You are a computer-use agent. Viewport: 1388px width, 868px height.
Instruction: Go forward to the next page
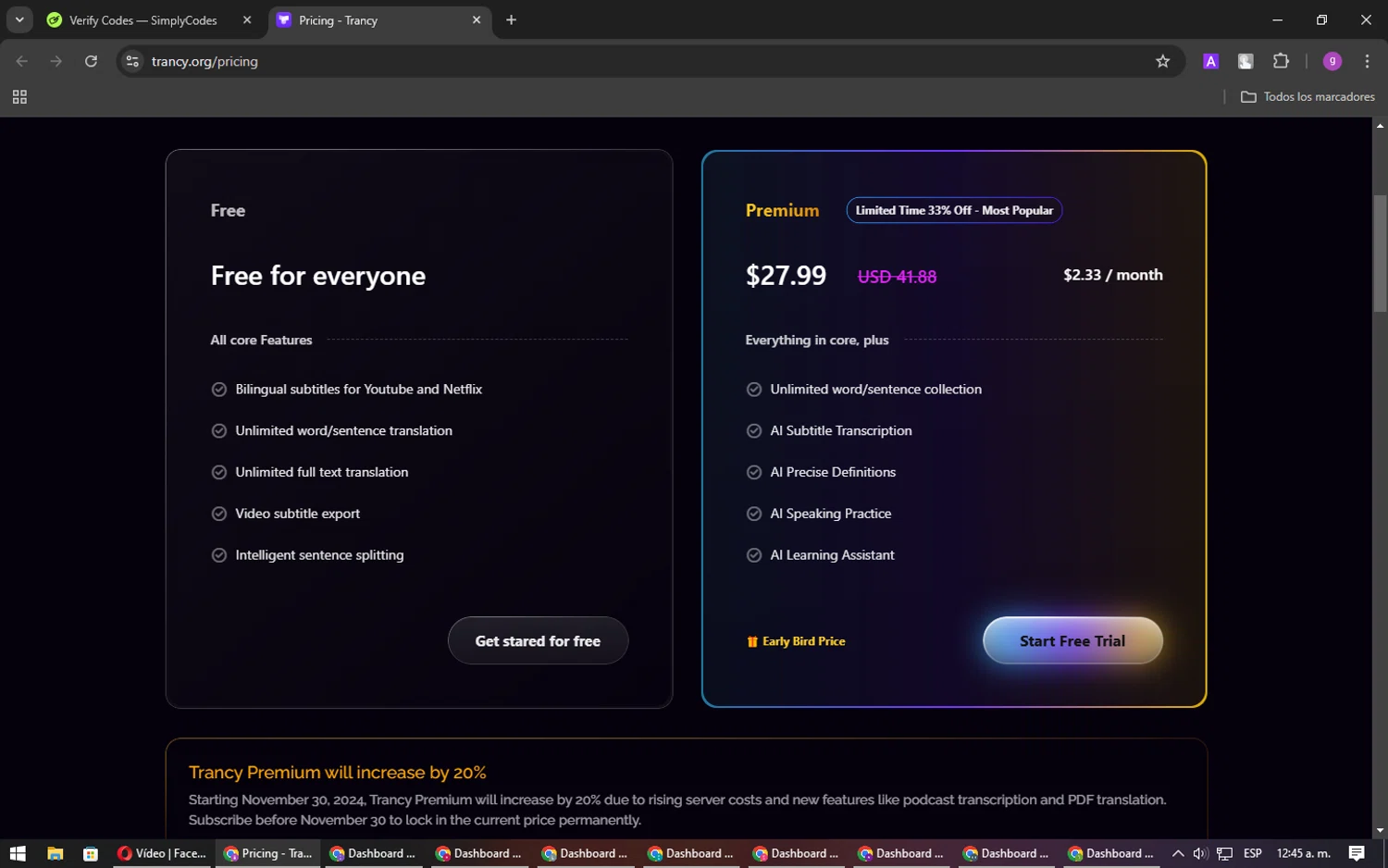click(56, 61)
